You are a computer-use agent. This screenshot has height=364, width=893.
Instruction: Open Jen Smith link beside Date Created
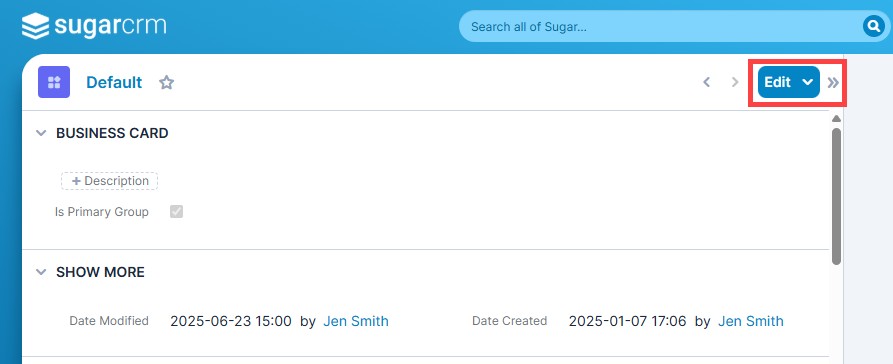[751, 321]
